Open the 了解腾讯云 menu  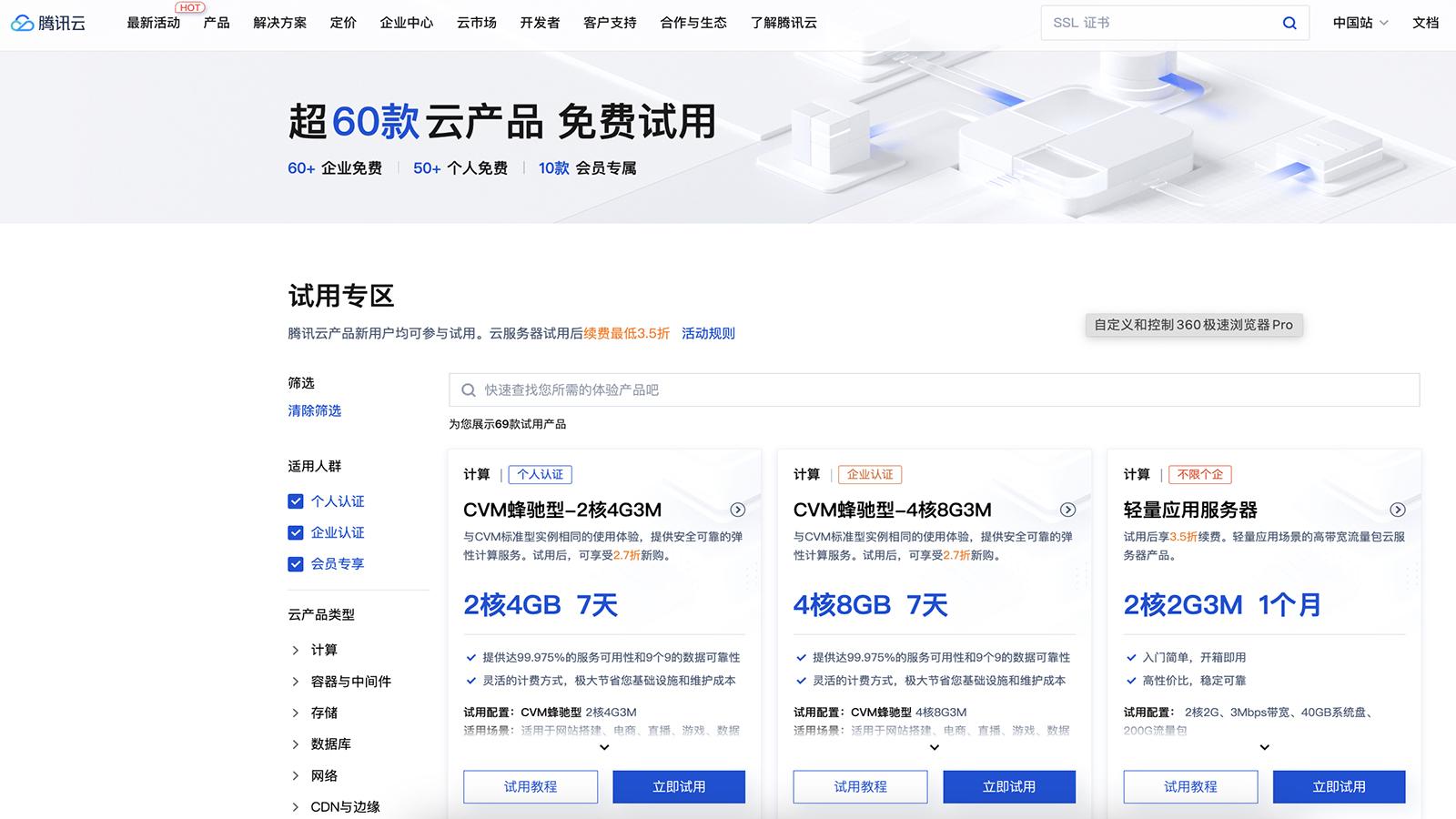click(784, 23)
